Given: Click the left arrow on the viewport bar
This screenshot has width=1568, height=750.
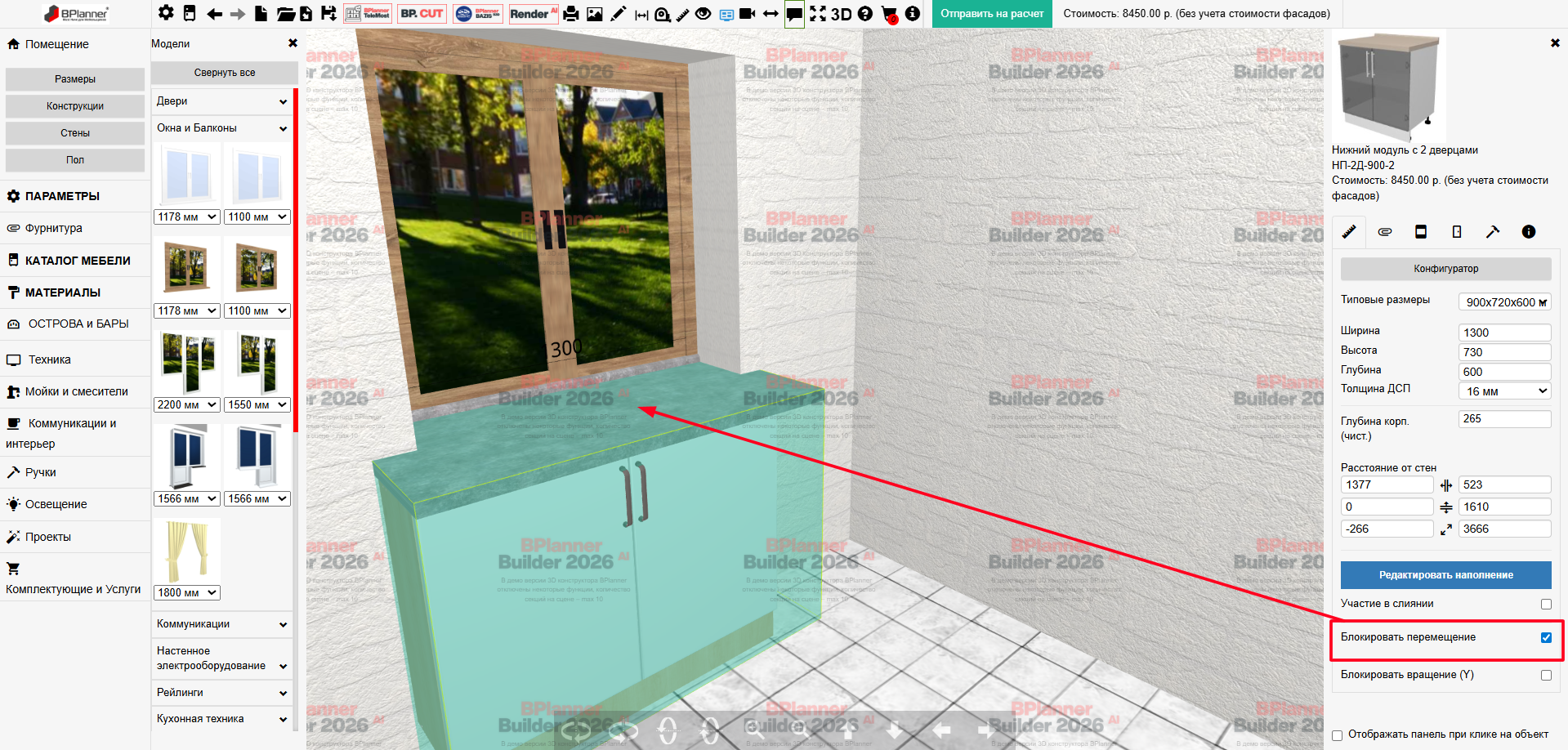Looking at the screenshot, I should 942,730.
